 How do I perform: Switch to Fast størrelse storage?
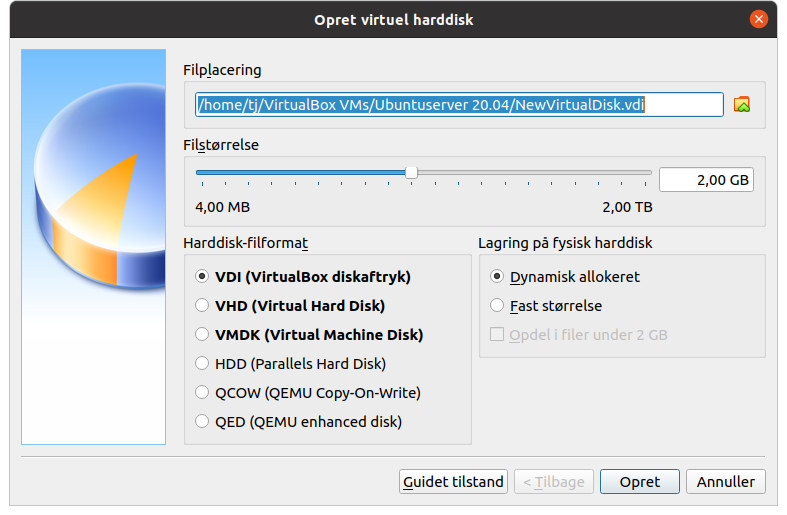click(546, 306)
